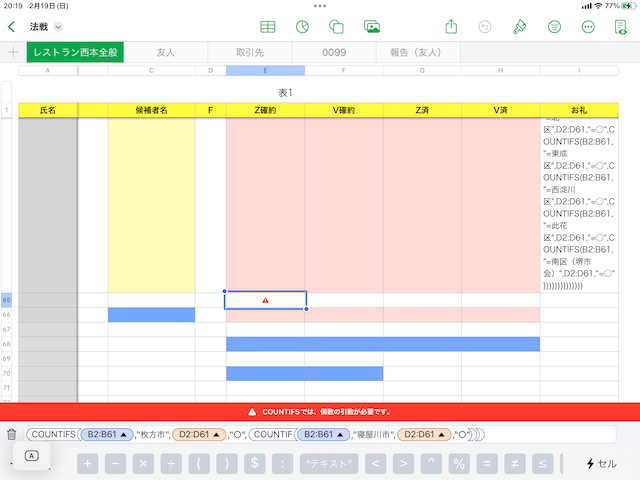Switch to the 友人 sheet tab
Viewport: 640px width, 480px height.
(x=165, y=52)
